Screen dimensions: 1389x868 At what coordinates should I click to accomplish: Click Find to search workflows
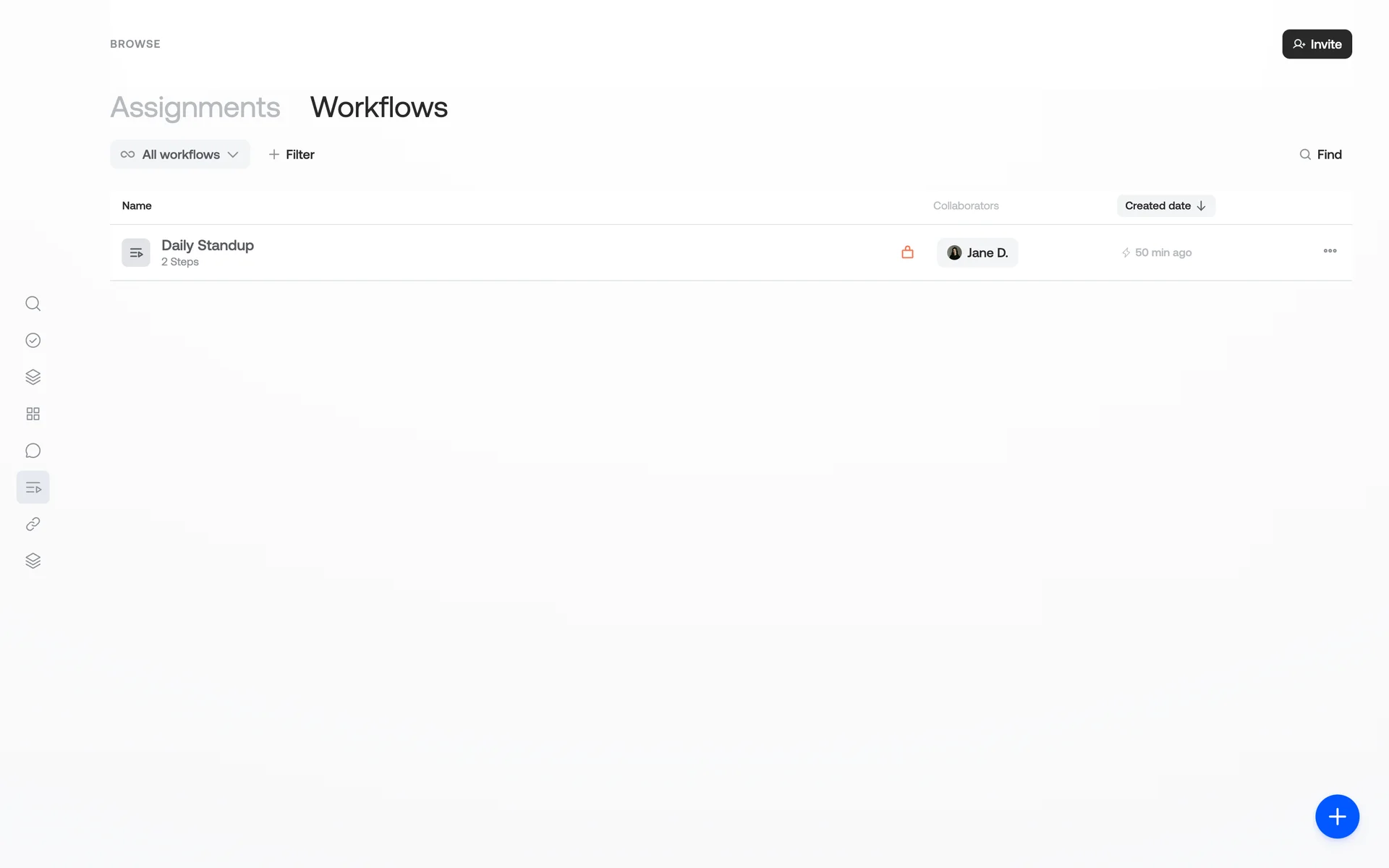[x=1320, y=155]
